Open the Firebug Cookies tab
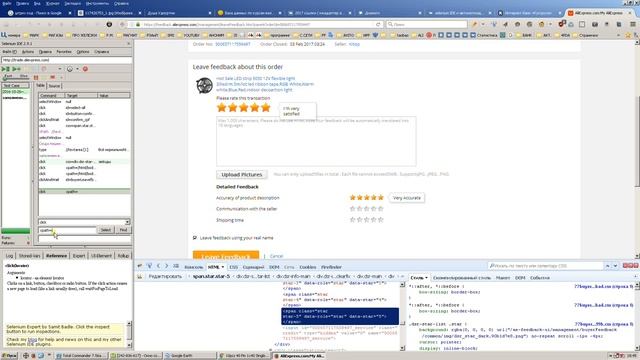 tap(308, 267)
